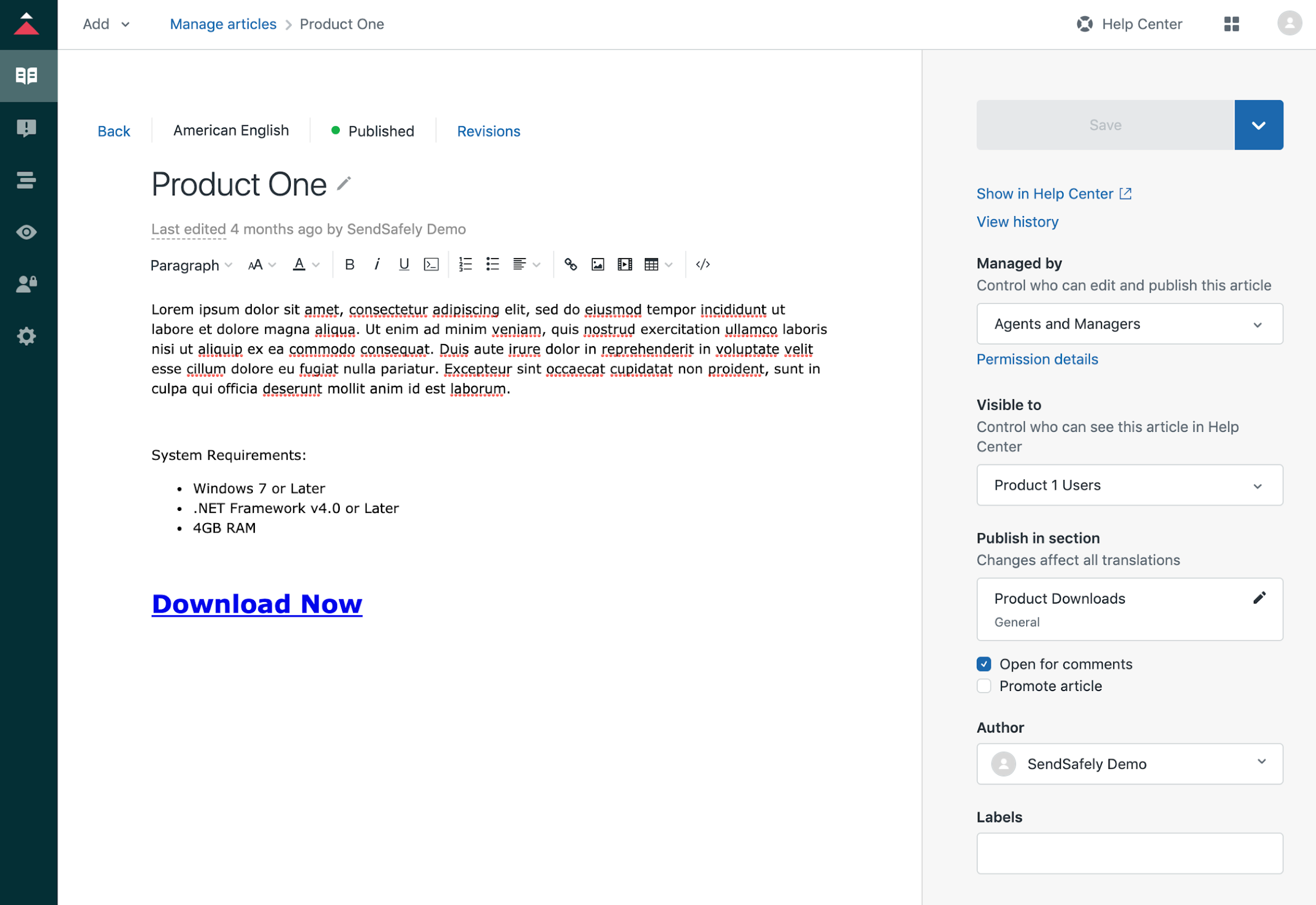
Task: Insert a numbered list
Action: coord(465,264)
